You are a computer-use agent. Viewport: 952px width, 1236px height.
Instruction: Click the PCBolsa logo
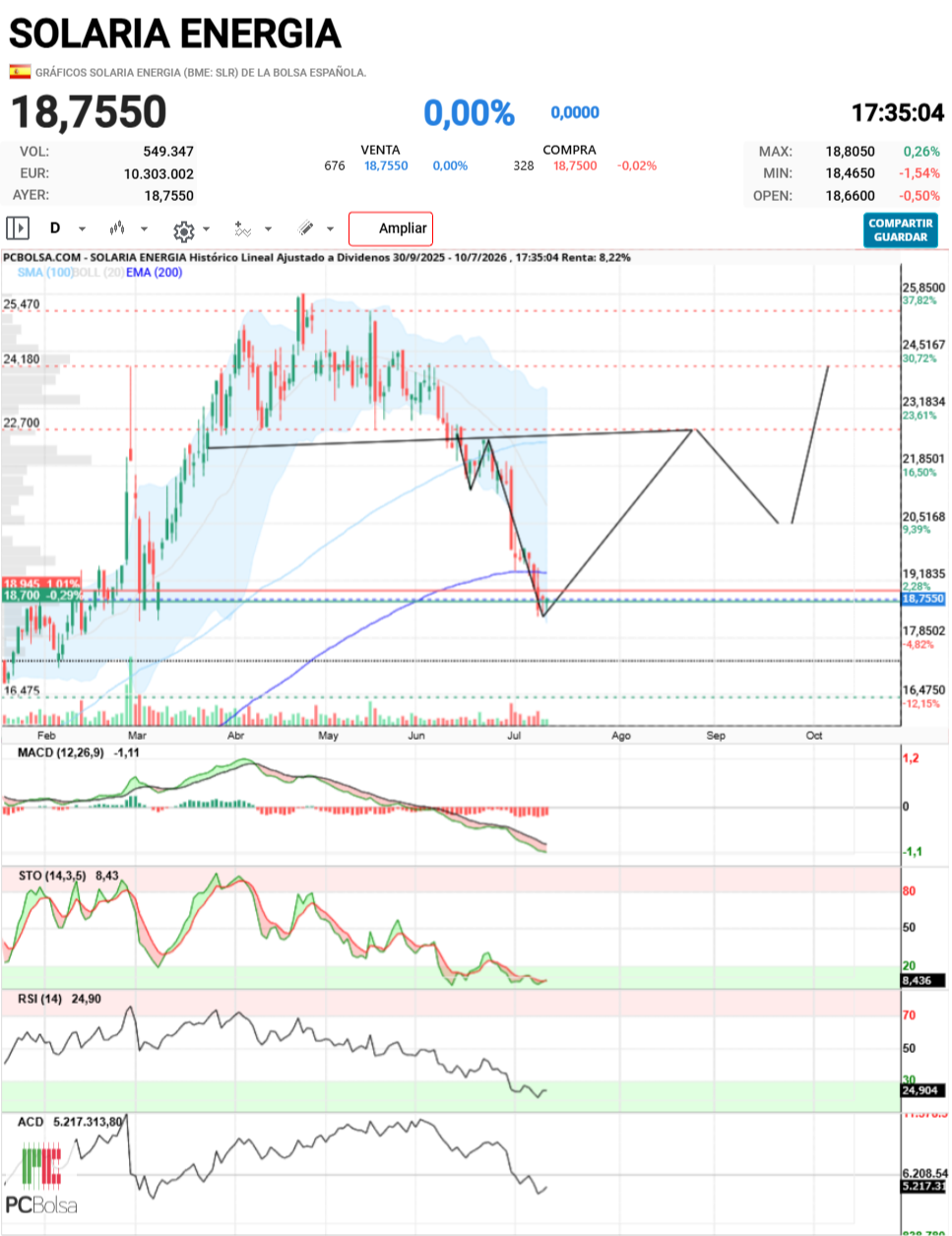41,1179
